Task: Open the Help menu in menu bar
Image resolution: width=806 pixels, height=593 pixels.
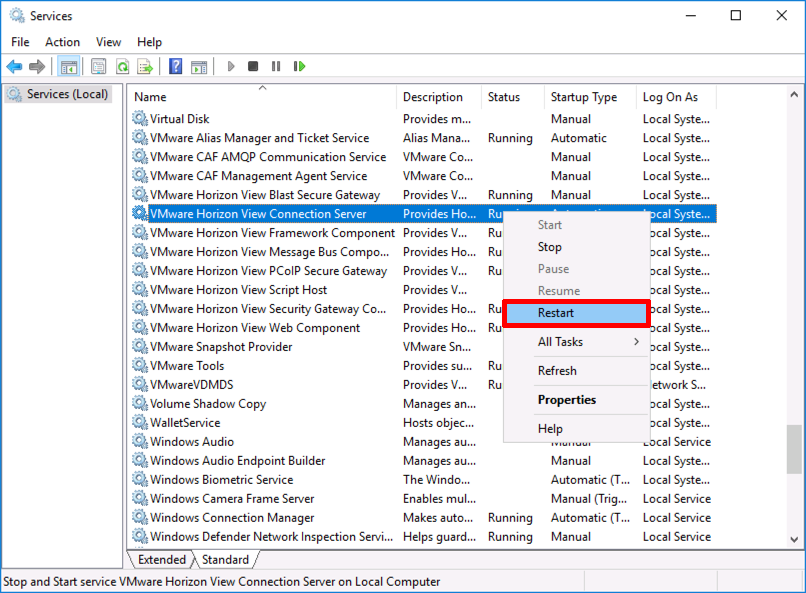Action: click(x=150, y=42)
